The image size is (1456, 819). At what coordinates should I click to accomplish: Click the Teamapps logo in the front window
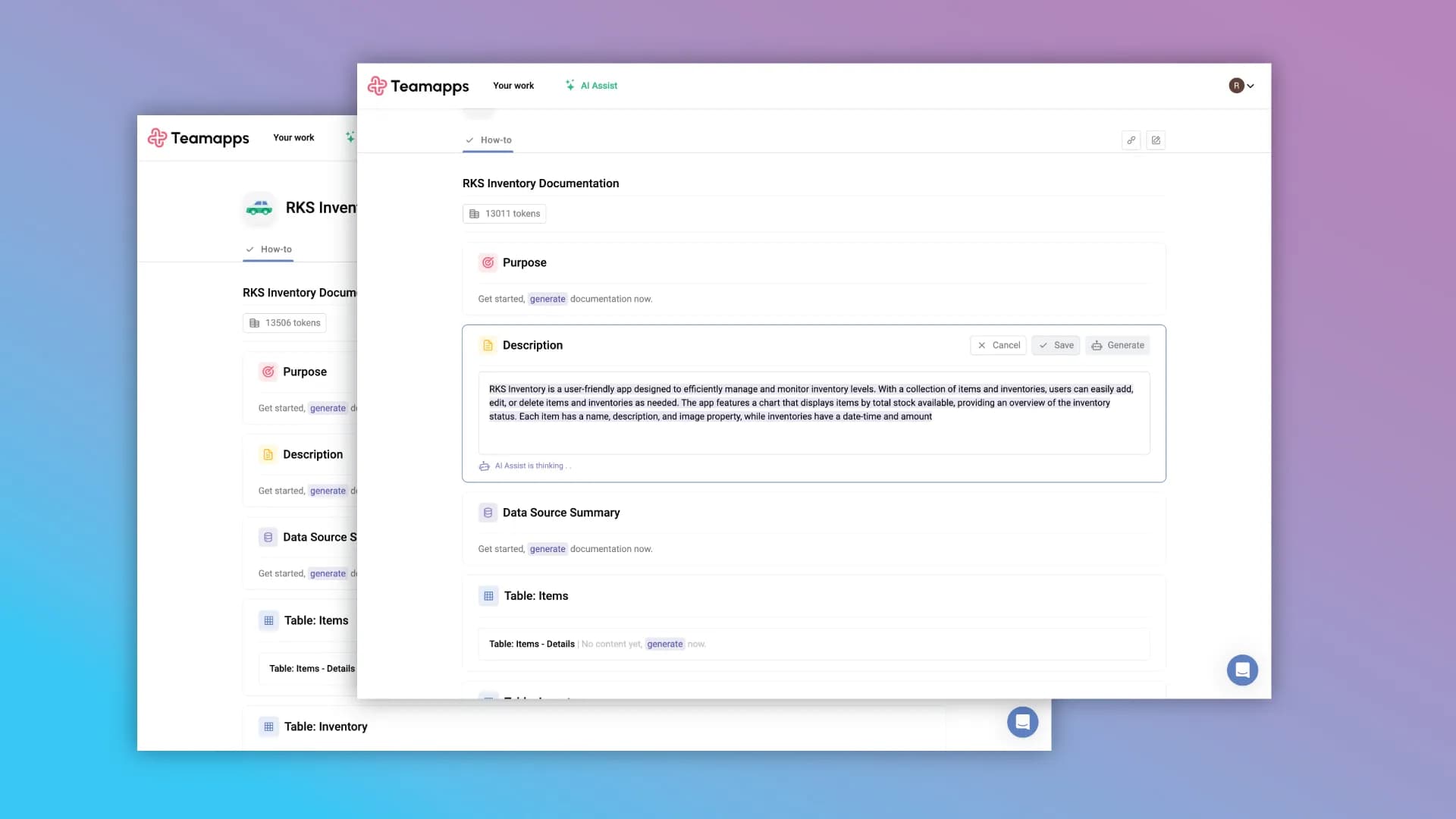(x=418, y=86)
